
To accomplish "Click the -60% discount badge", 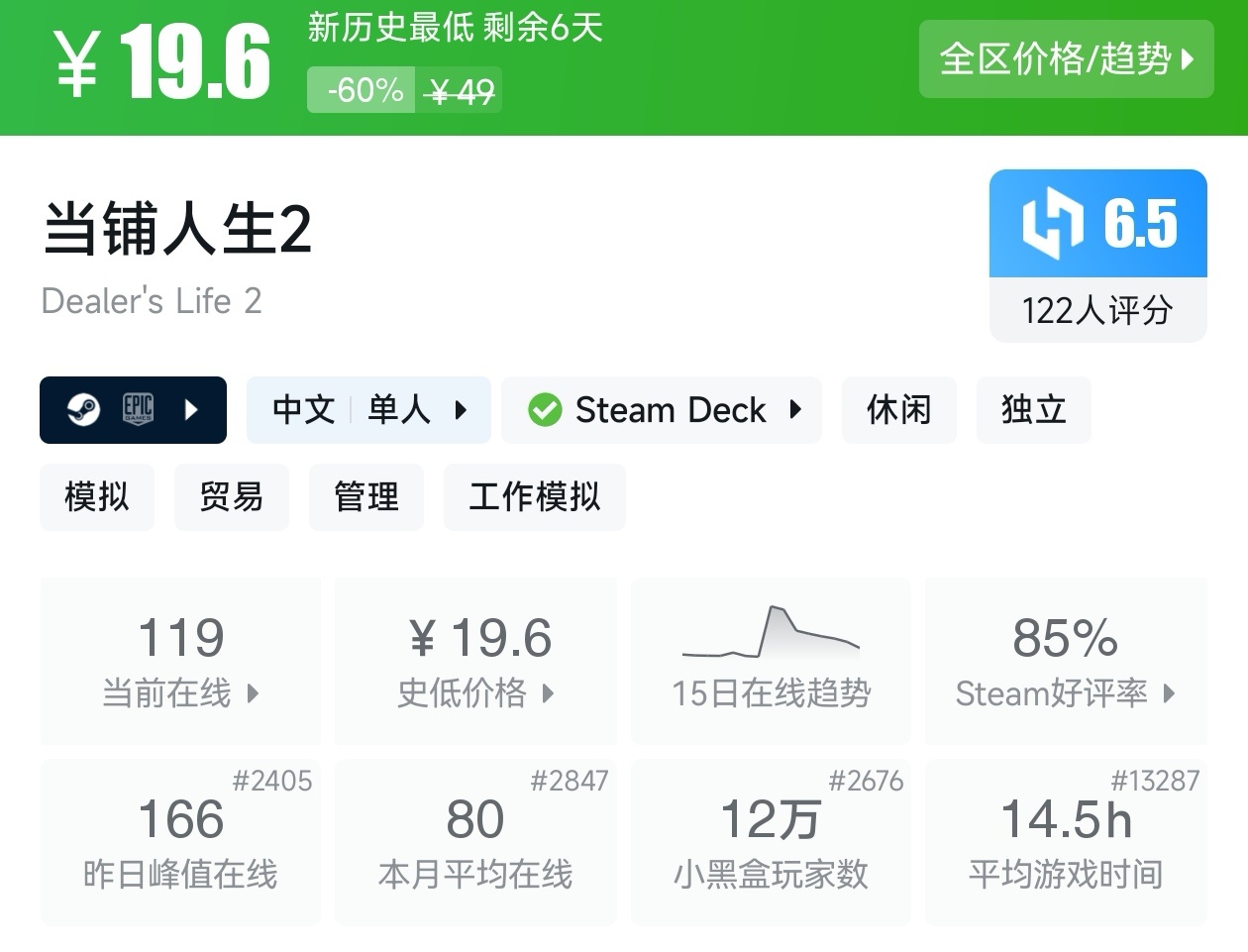I will coord(363,91).
